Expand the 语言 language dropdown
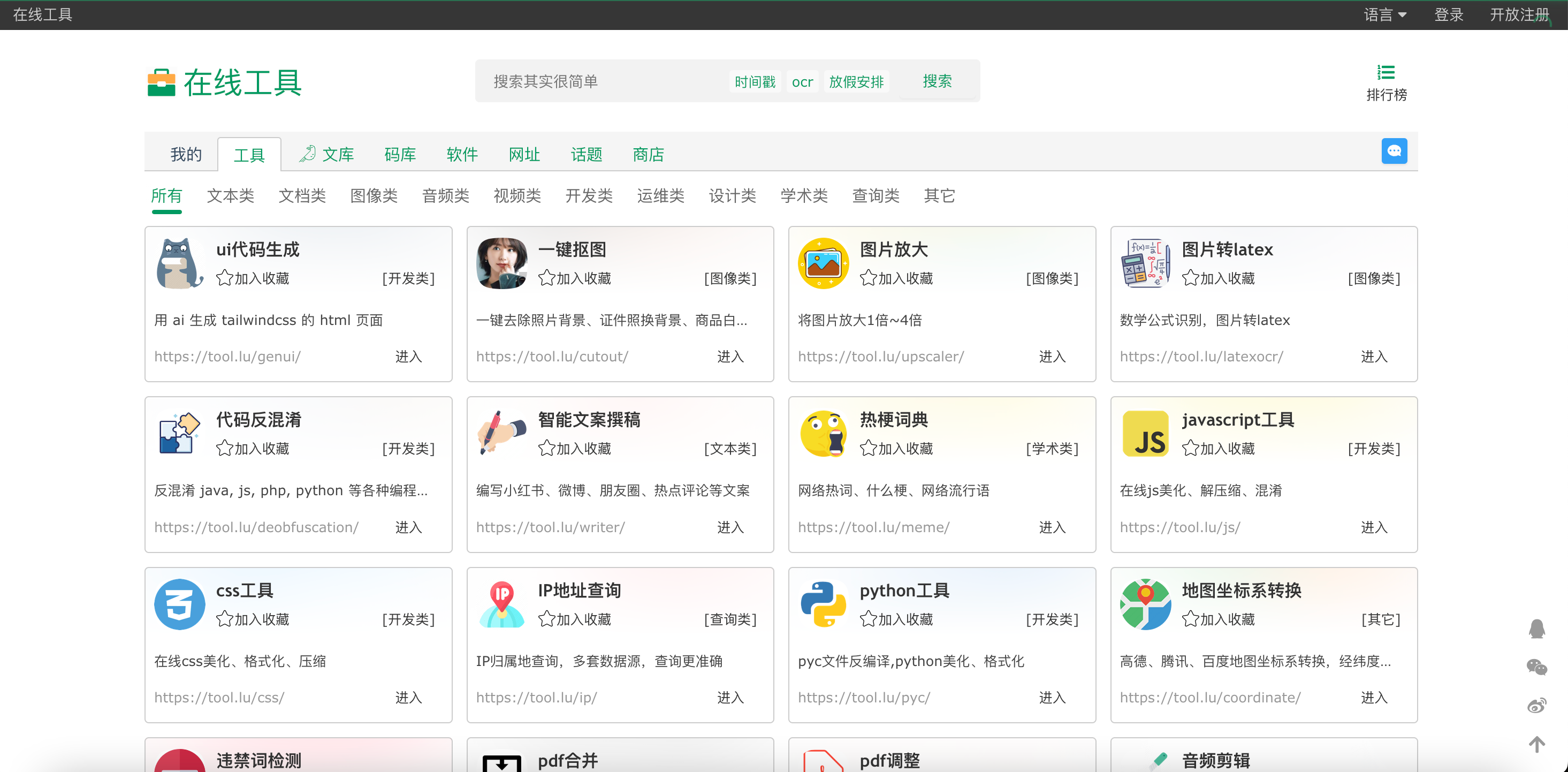The image size is (1568, 772). (1385, 14)
